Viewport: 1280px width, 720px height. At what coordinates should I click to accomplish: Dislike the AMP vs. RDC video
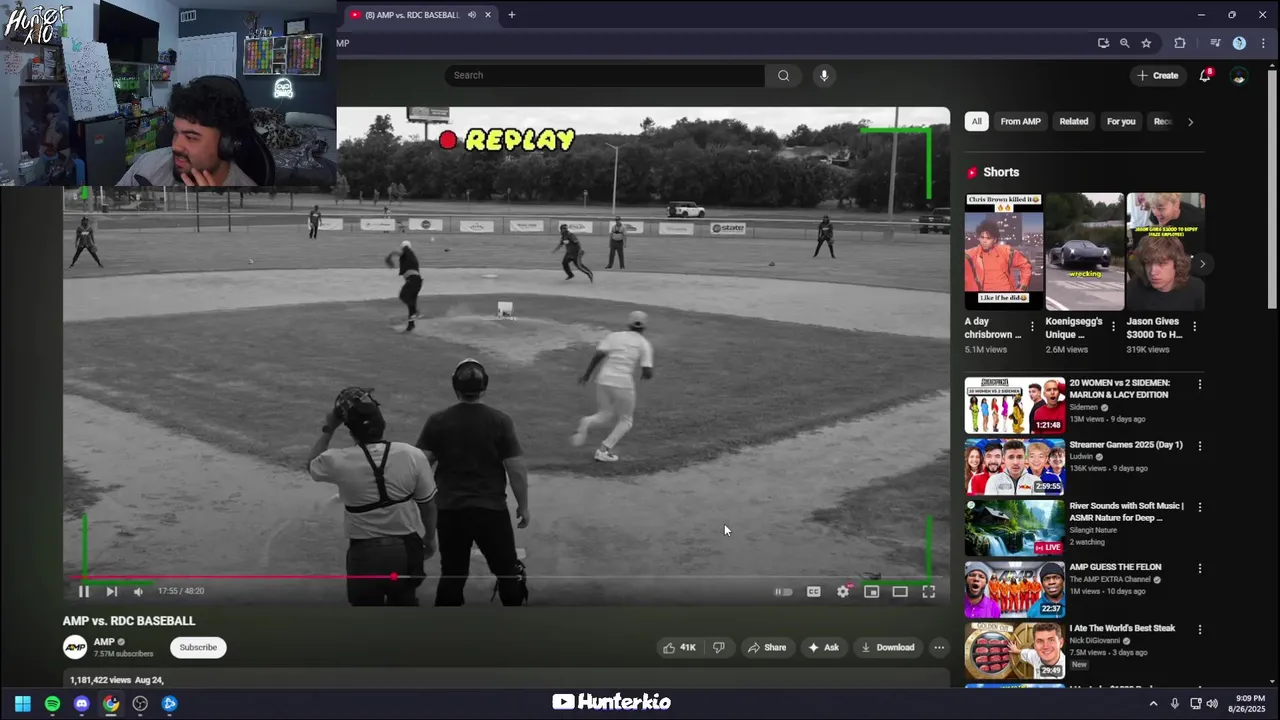click(718, 647)
